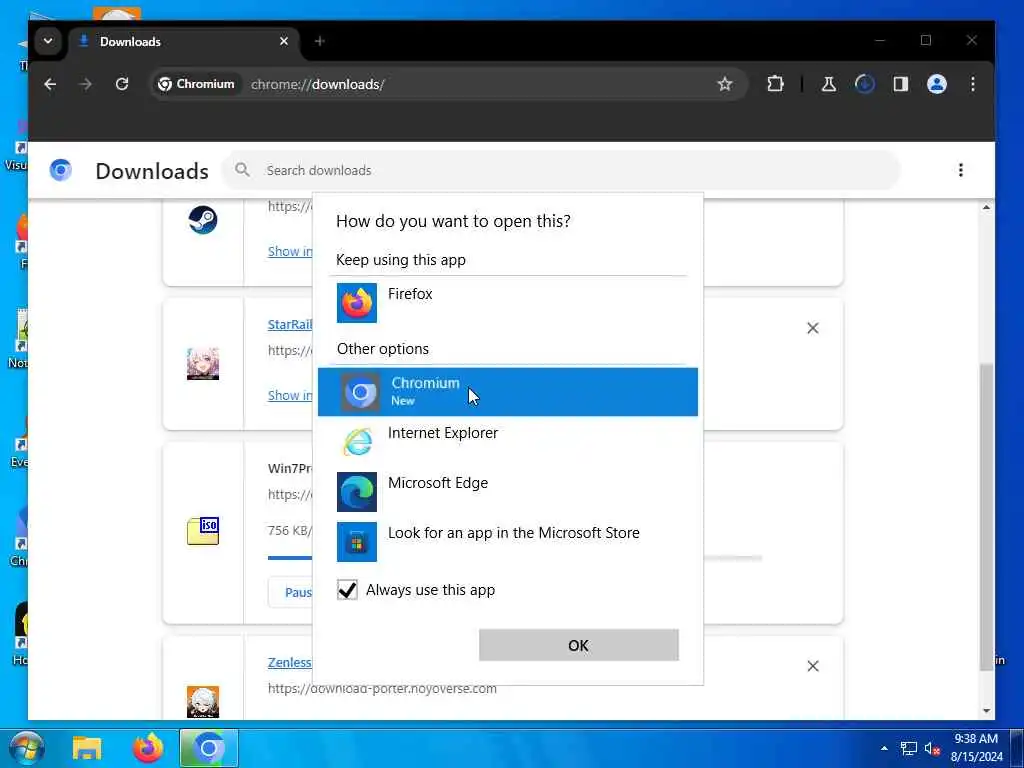
Task: Open the Windows Start menu
Action: pos(25,748)
